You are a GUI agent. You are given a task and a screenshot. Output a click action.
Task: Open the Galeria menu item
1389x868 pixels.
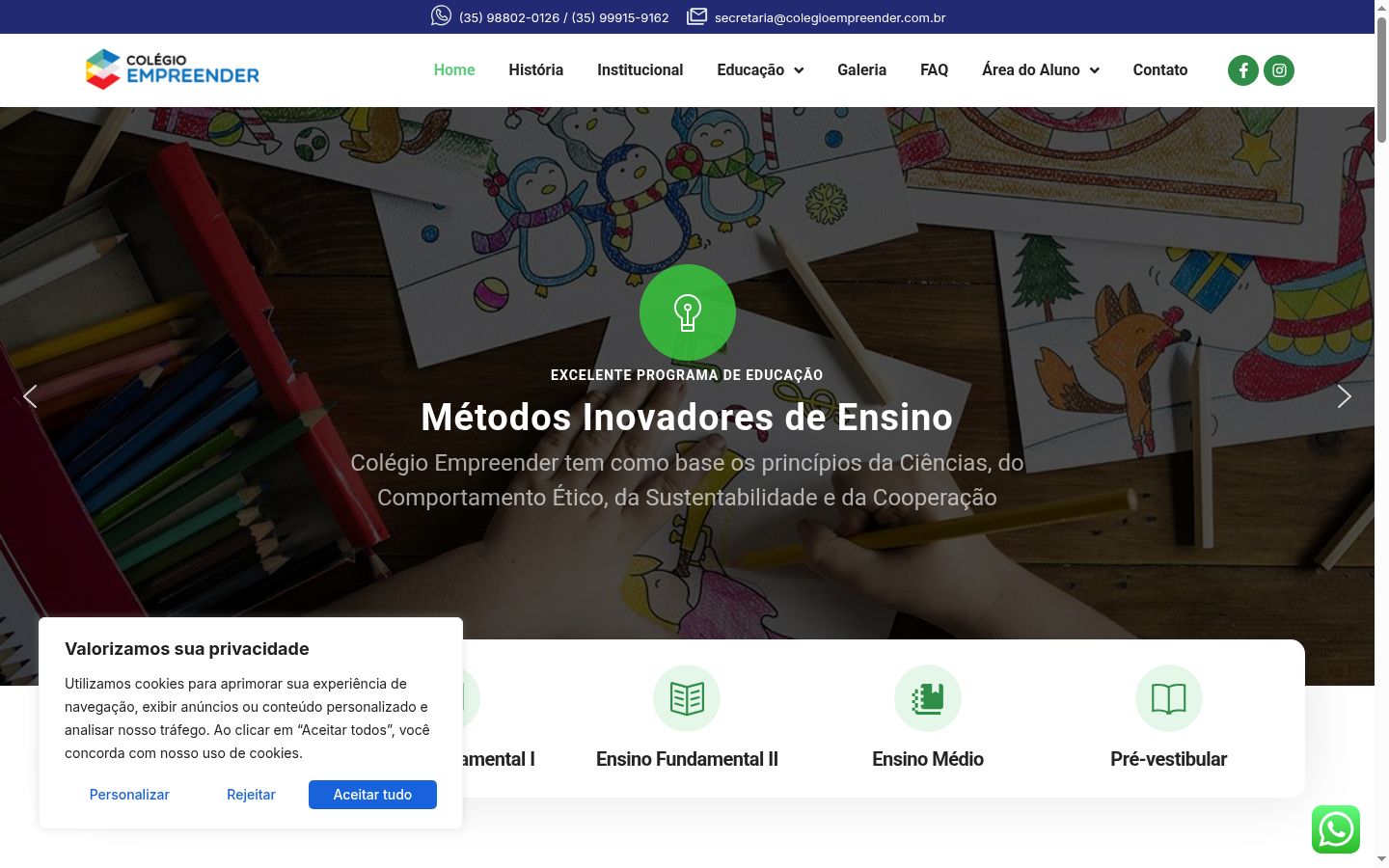coord(862,70)
